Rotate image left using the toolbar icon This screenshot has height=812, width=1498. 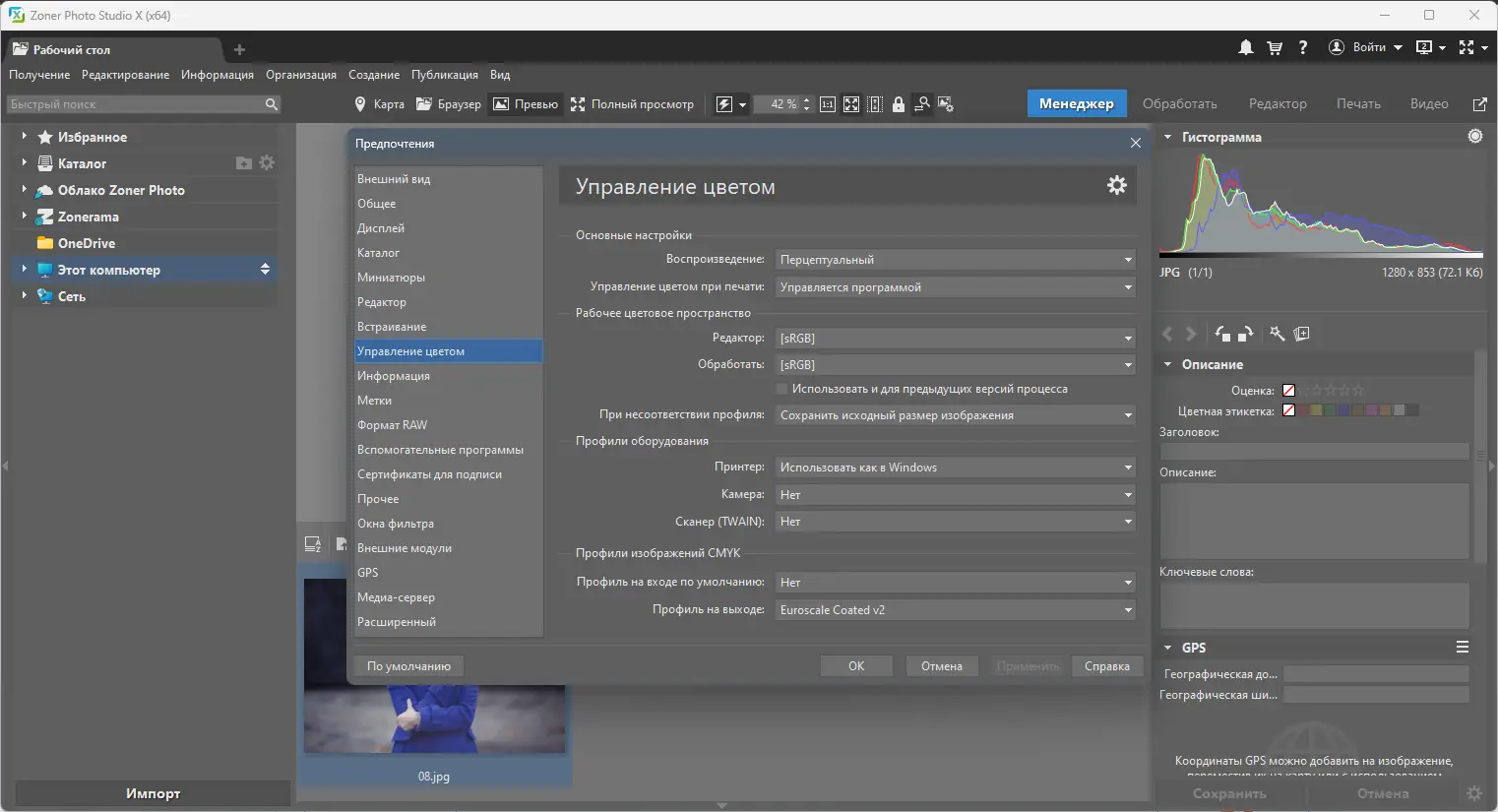(1222, 334)
